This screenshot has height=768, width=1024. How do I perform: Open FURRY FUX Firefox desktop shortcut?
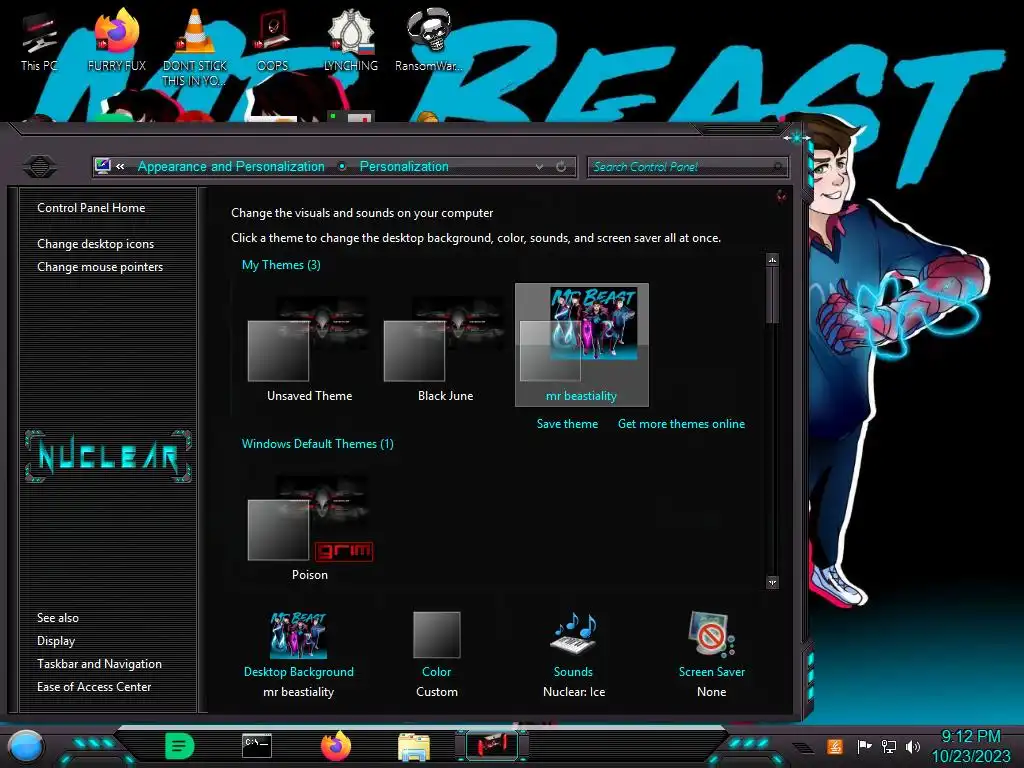click(x=116, y=42)
